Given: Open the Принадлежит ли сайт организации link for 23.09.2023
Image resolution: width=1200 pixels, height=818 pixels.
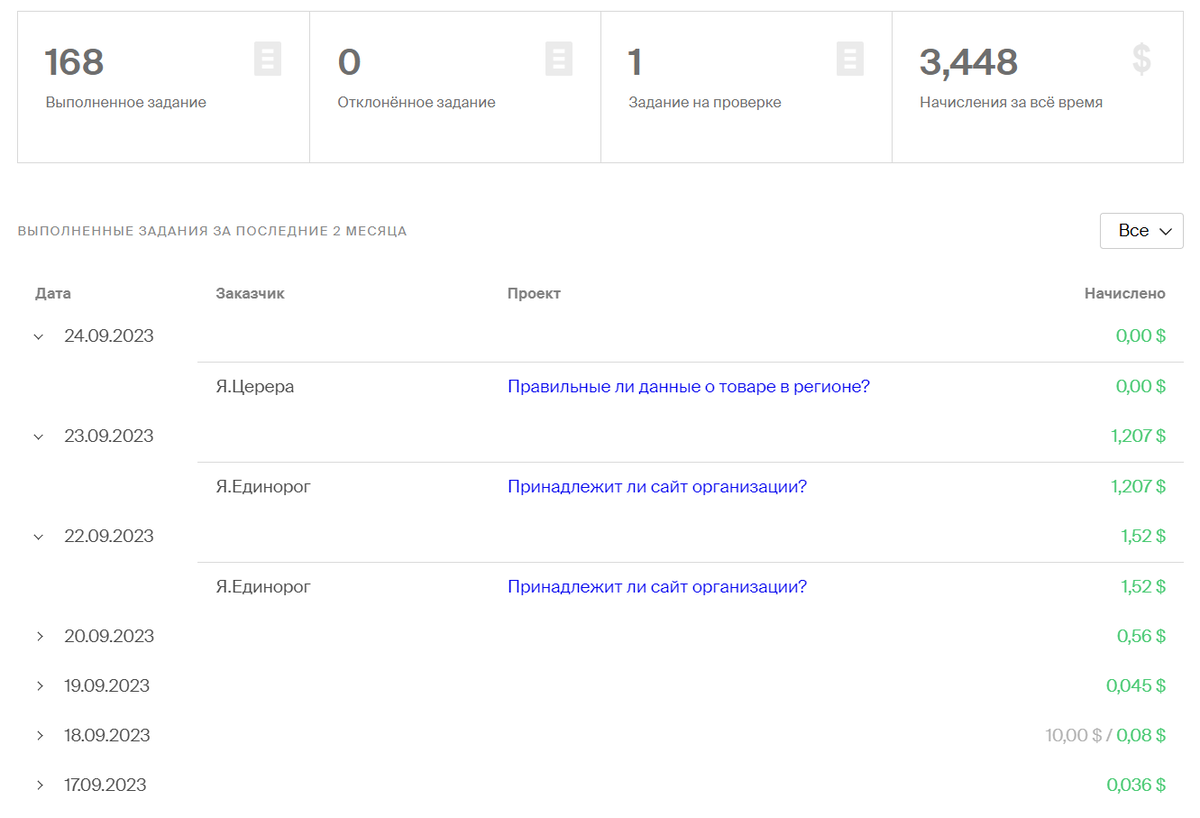Looking at the screenshot, I should (x=655, y=486).
